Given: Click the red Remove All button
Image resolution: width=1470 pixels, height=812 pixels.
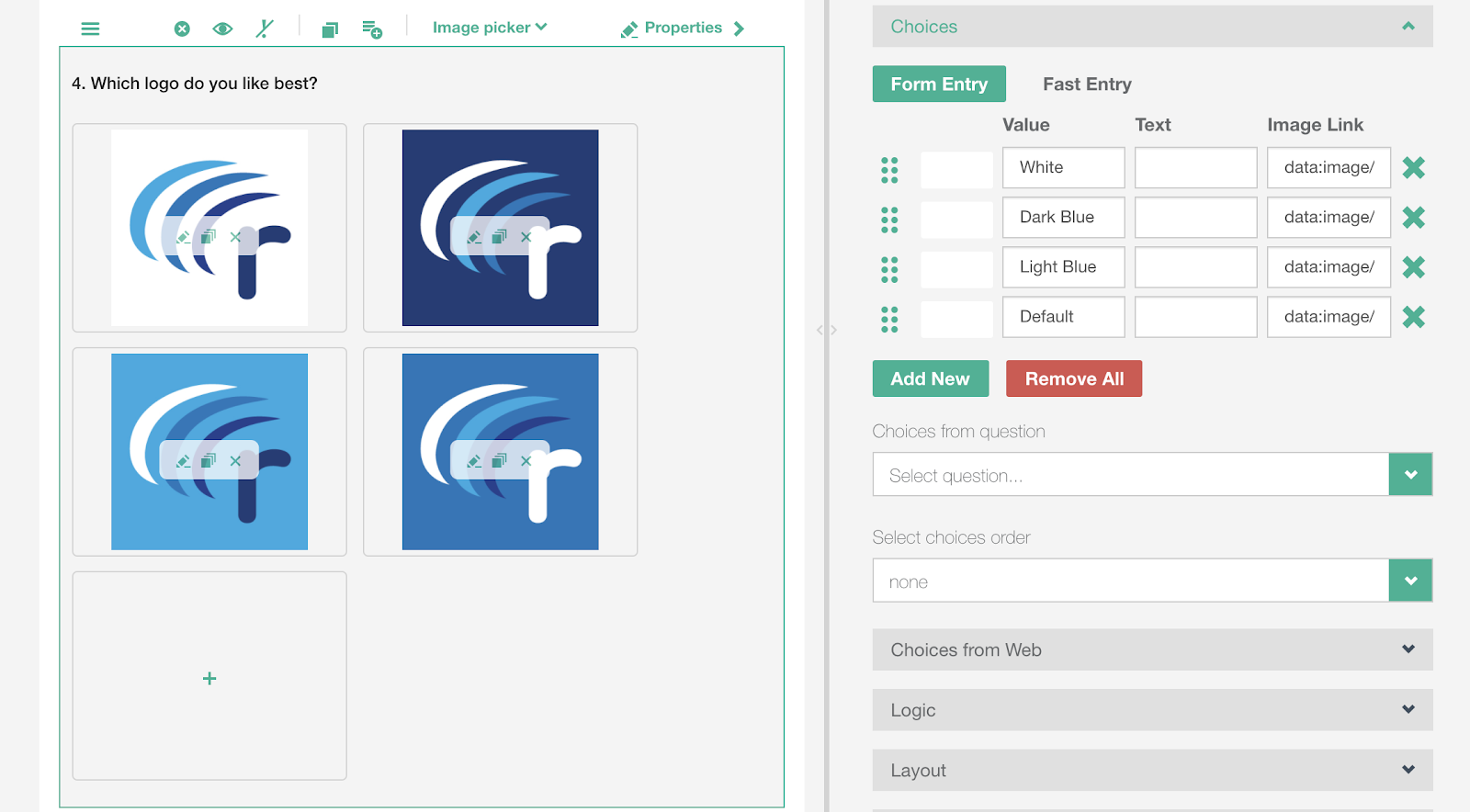Looking at the screenshot, I should pos(1073,378).
